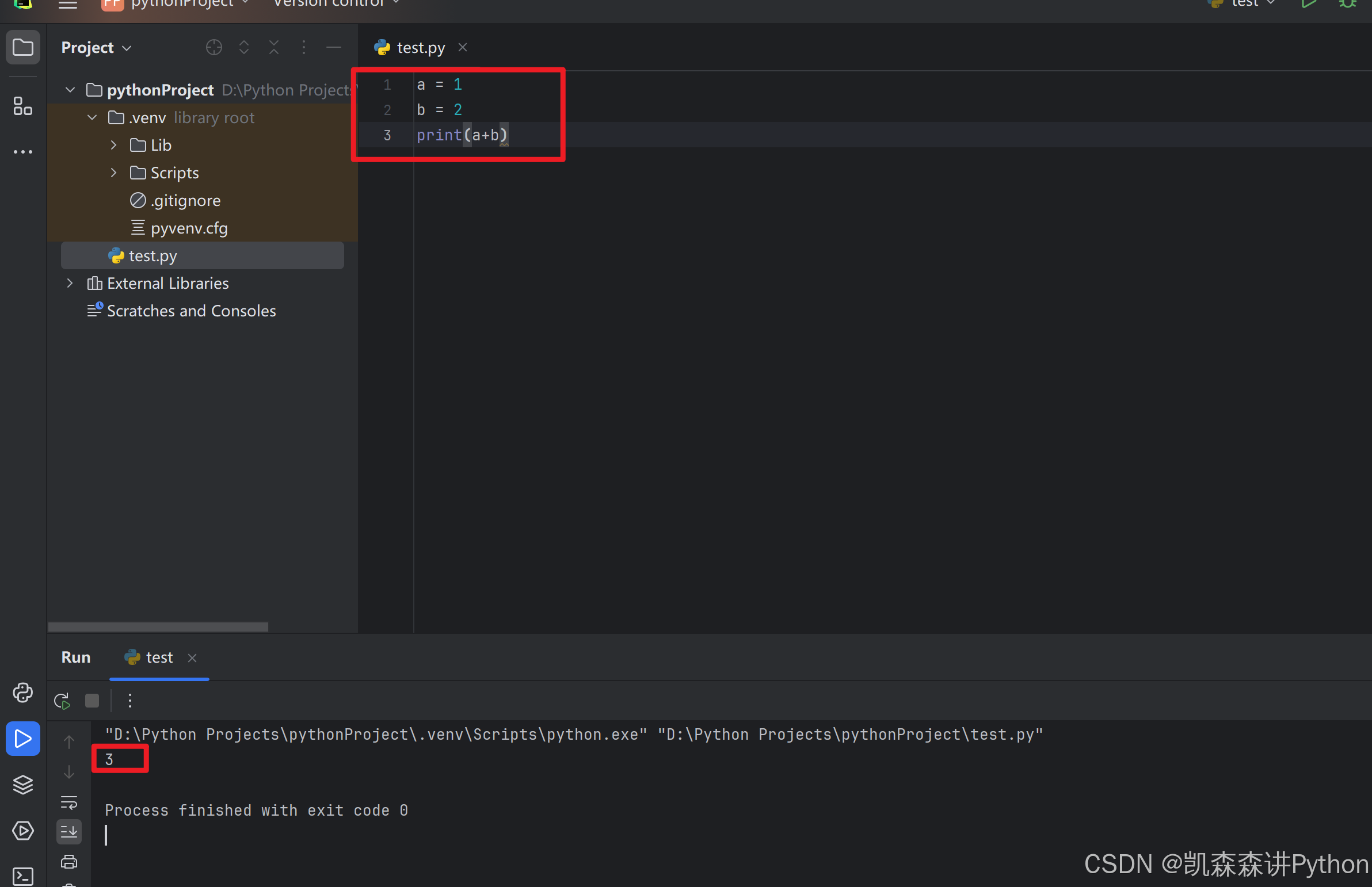
Task: Click the Stop process square button
Action: click(x=92, y=701)
